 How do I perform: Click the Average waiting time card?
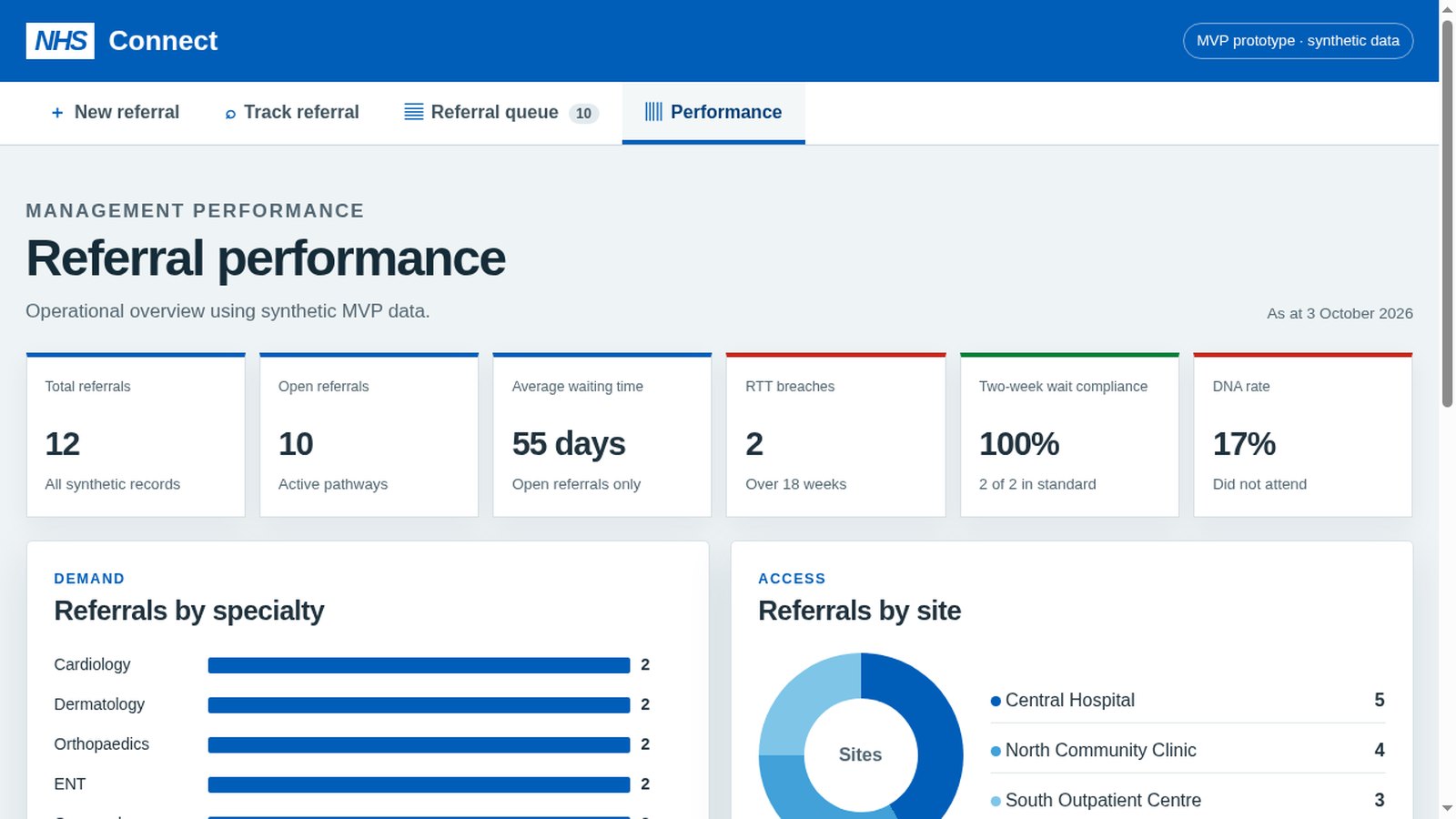[x=602, y=435]
